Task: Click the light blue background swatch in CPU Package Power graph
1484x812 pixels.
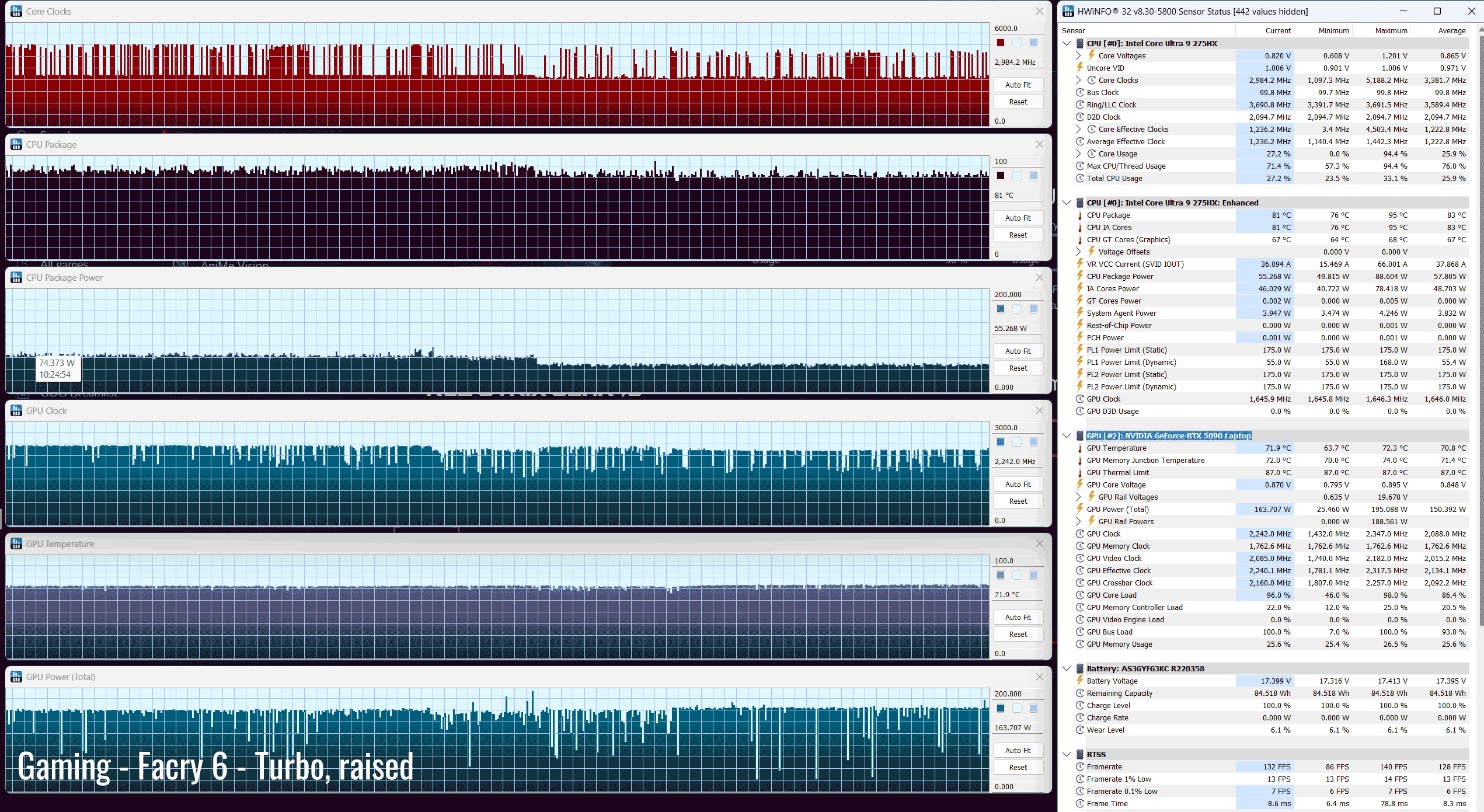Action: [1017, 309]
